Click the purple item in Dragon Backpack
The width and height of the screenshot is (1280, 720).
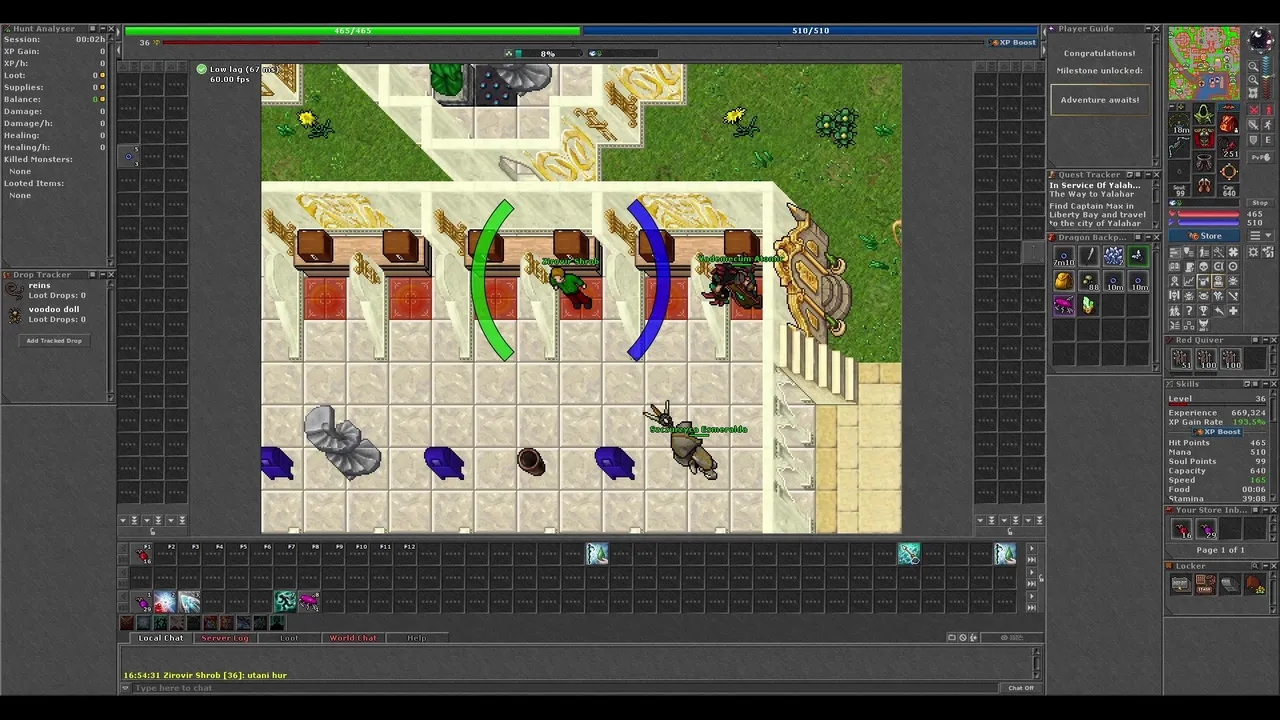[x=1064, y=306]
